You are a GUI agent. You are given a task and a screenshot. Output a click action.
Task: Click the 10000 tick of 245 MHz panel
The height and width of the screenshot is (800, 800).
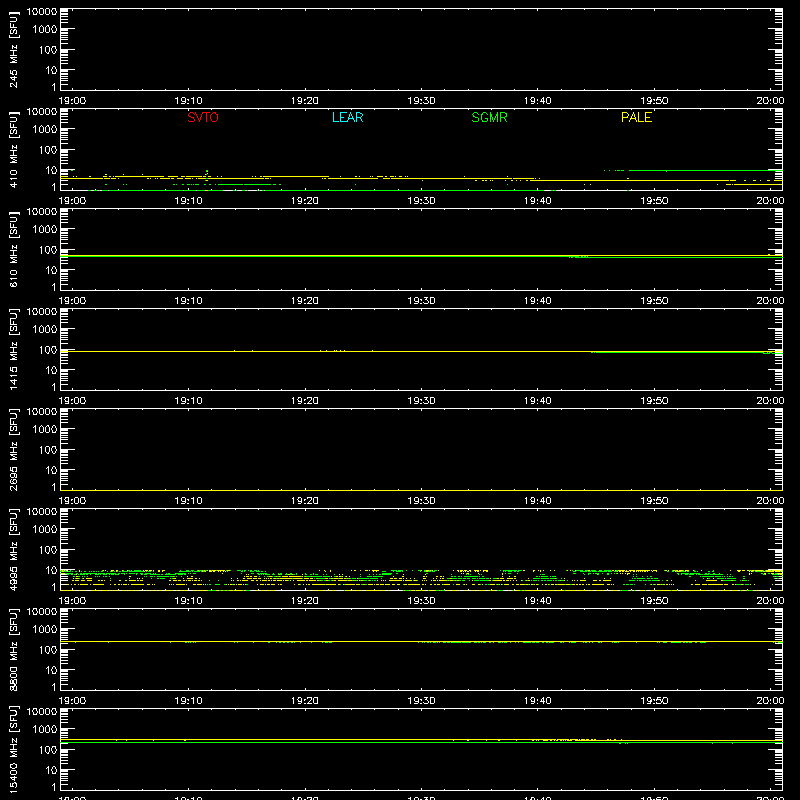click(42, 12)
